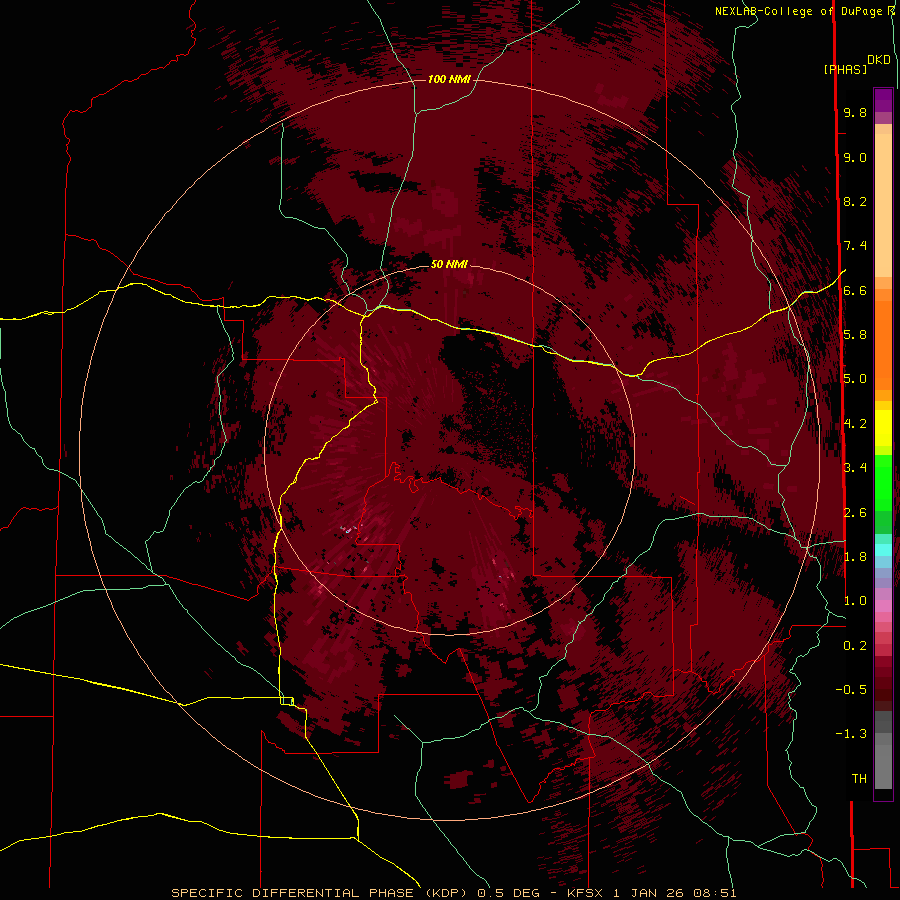
Task: Click the 9.0 legend value
Action: point(855,157)
